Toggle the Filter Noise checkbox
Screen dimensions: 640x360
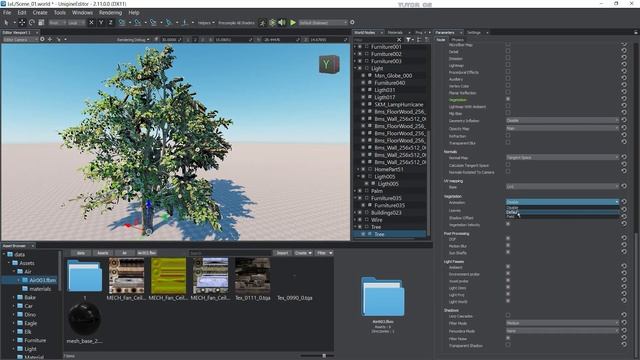(x=508, y=338)
